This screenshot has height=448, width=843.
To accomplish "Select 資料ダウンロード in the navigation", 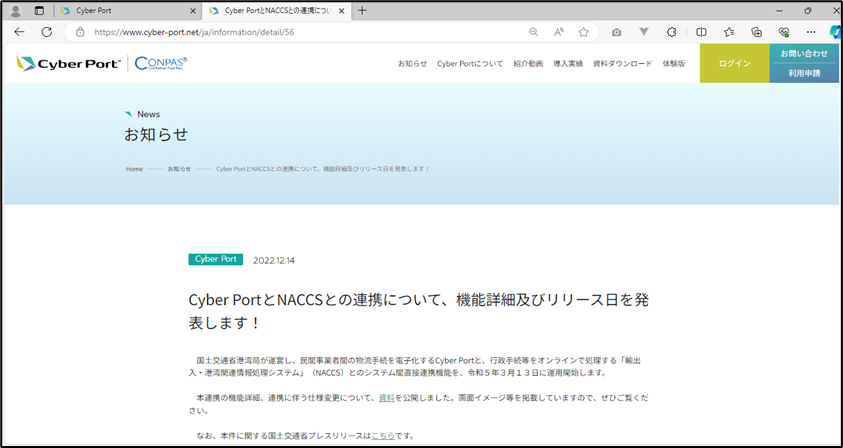I will [x=622, y=64].
